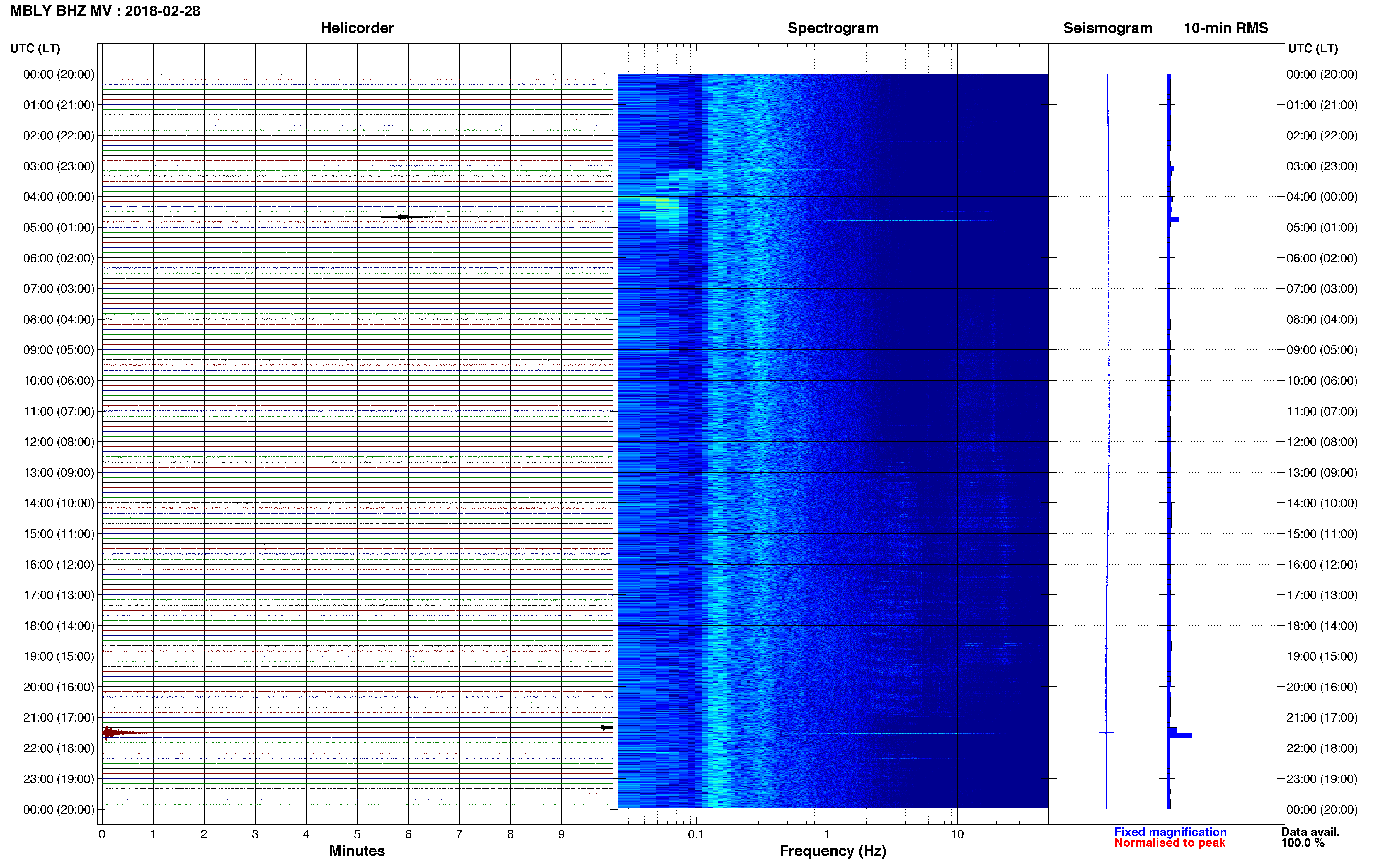Click the largest RMS bar near 21:30
1389x868 pixels.
click(1180, 735)
